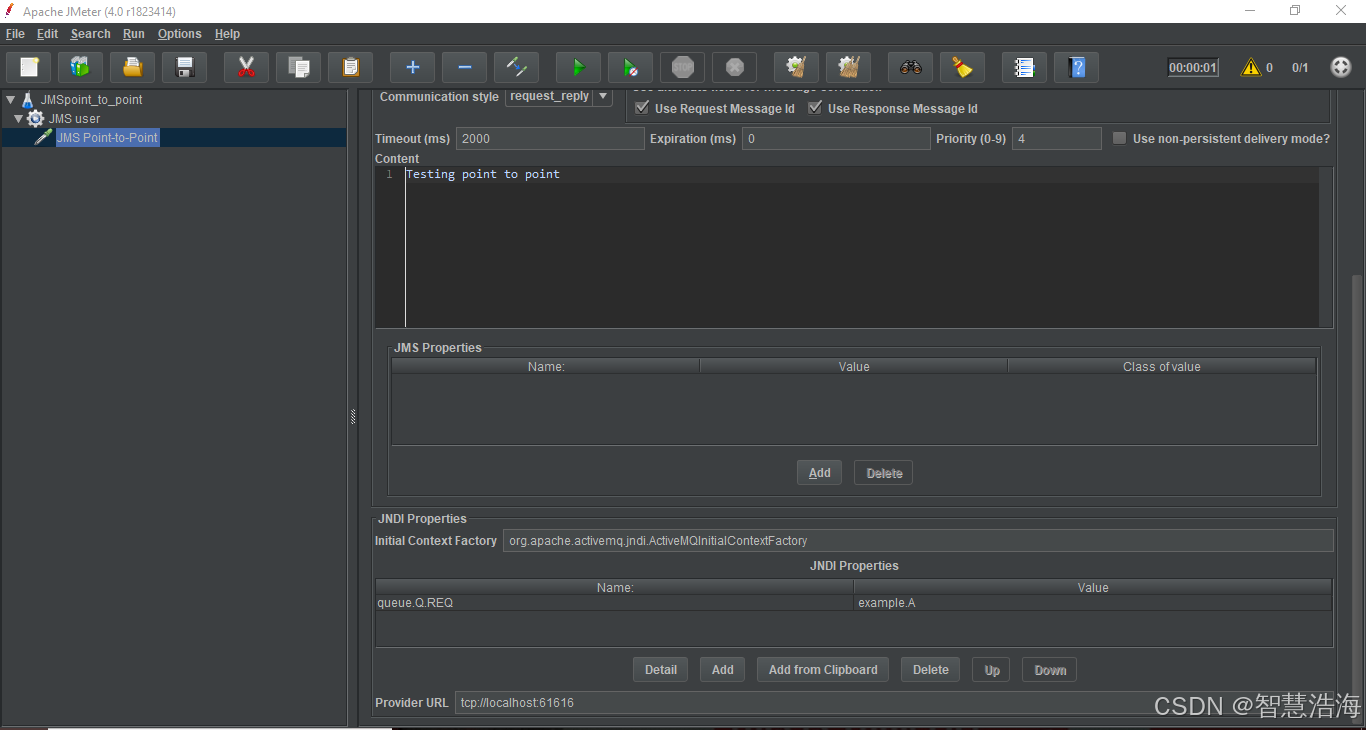Open the Communication style request_reply dropdown
Image resolution: width=1366 pixels, height=730 pixels.
coord(602,96)
